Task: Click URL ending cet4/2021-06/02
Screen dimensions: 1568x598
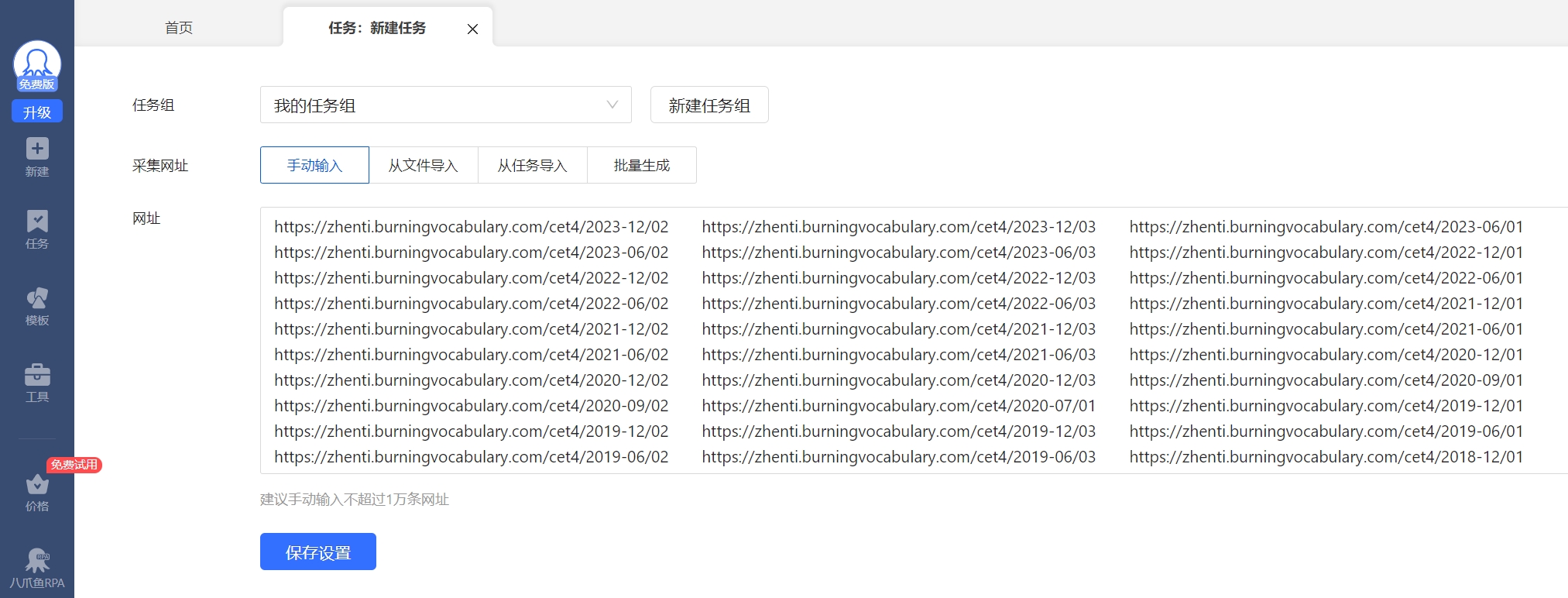Action: (x=472, y=355)
